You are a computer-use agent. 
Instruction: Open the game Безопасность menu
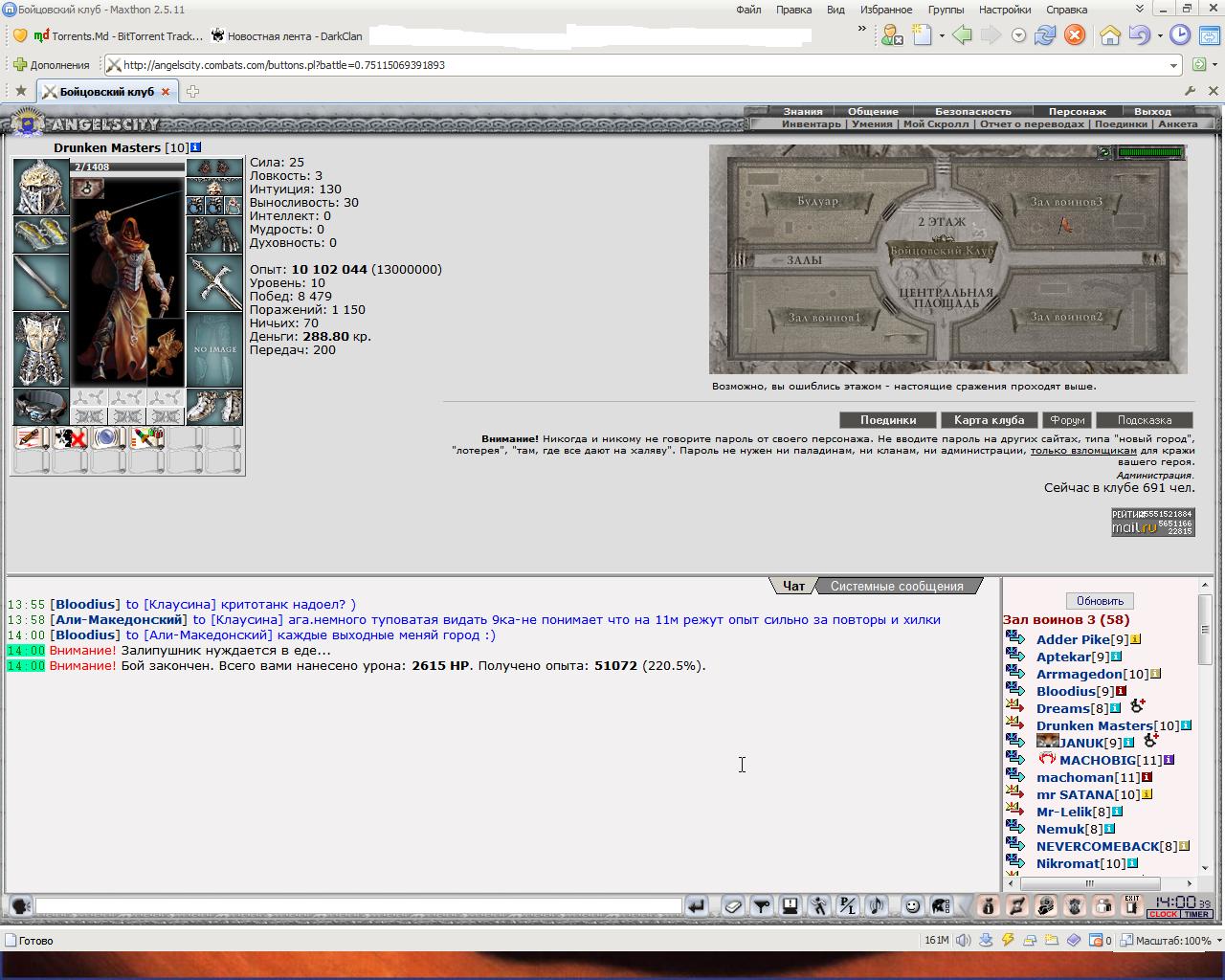click(972, 111)
